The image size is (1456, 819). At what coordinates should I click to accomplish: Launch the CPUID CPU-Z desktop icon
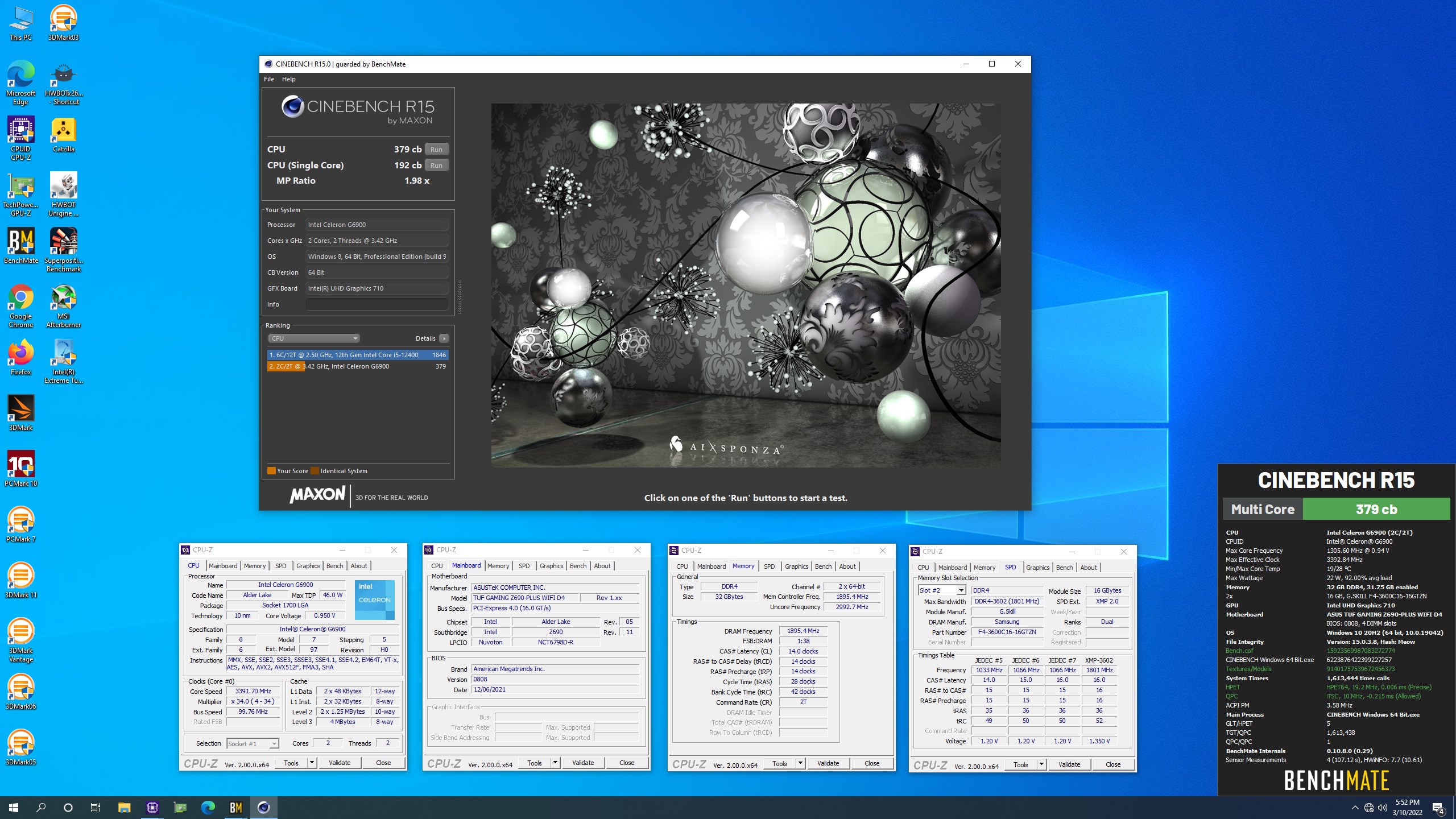[20, 139]
